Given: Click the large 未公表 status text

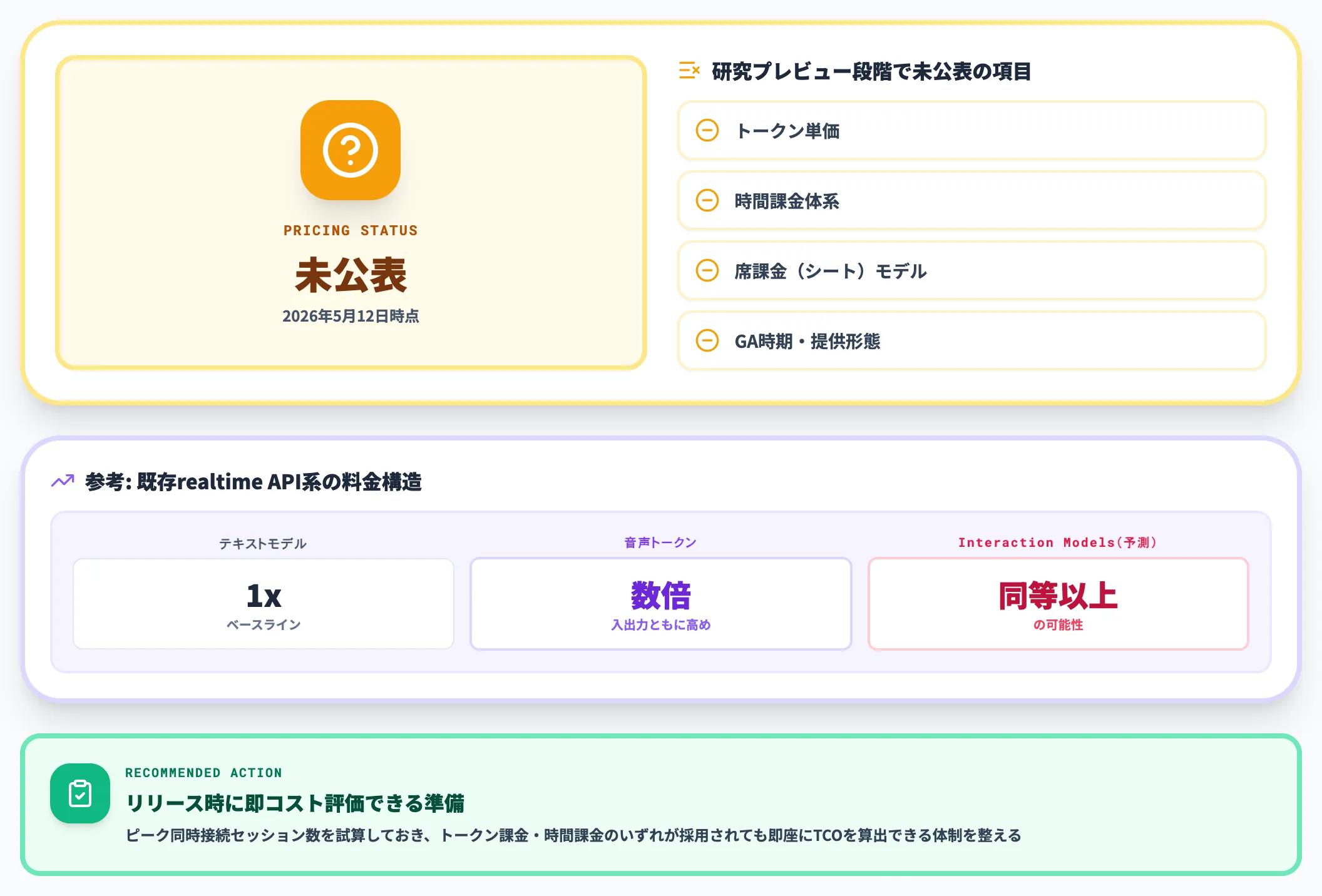Looking at the screenshot, I should (x=351, y=275).
